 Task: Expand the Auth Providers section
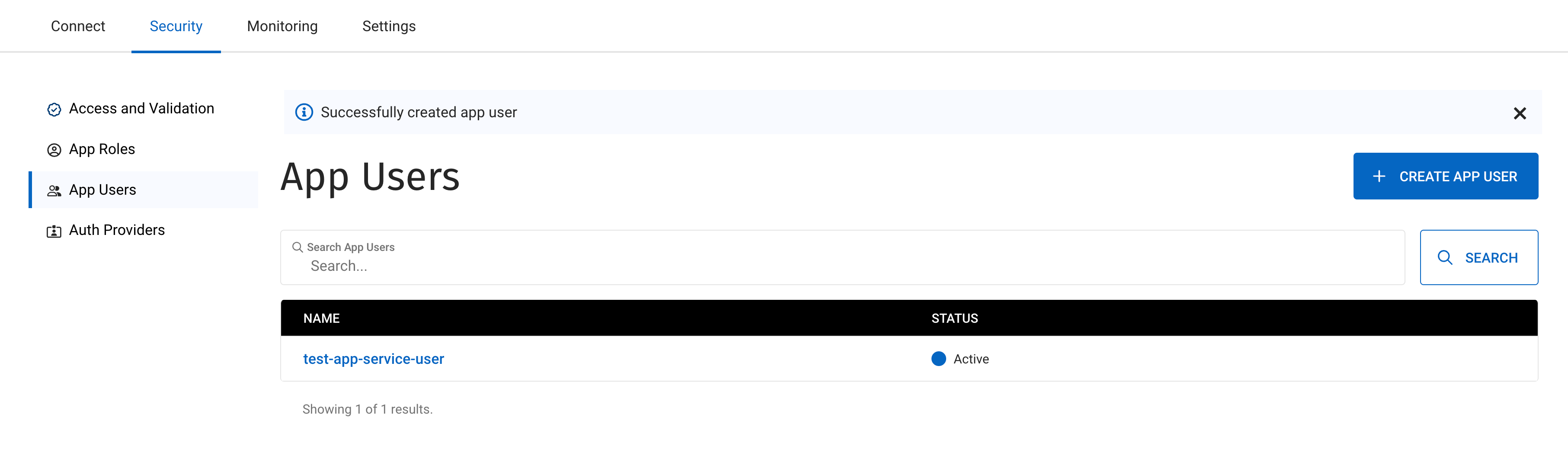click(x=116, y=230)
